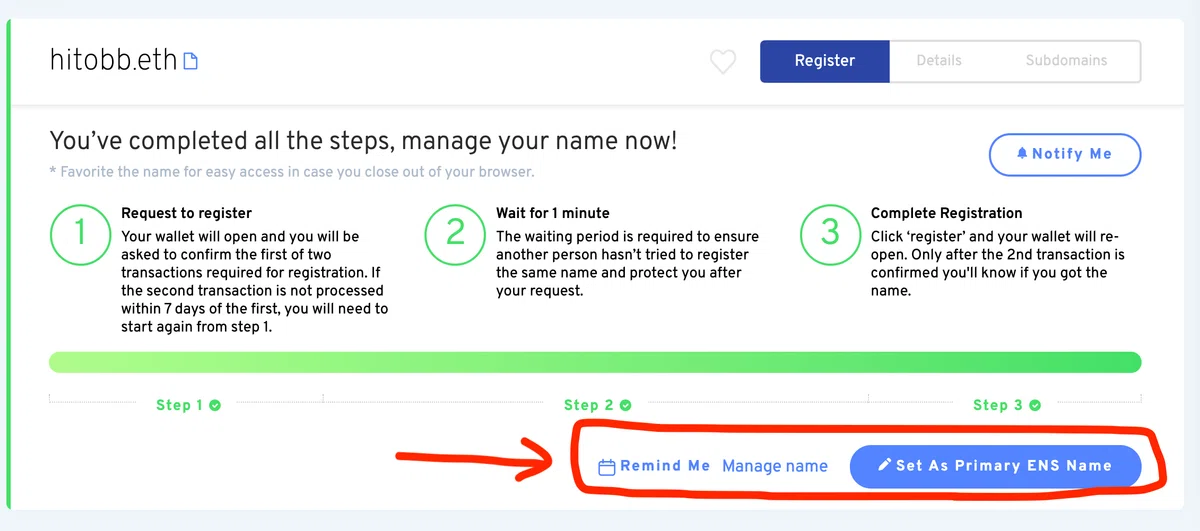The height and width of the screenshot is (531, 1200).
Task: Click the Remind Me link
Action: tap(664, 466)
